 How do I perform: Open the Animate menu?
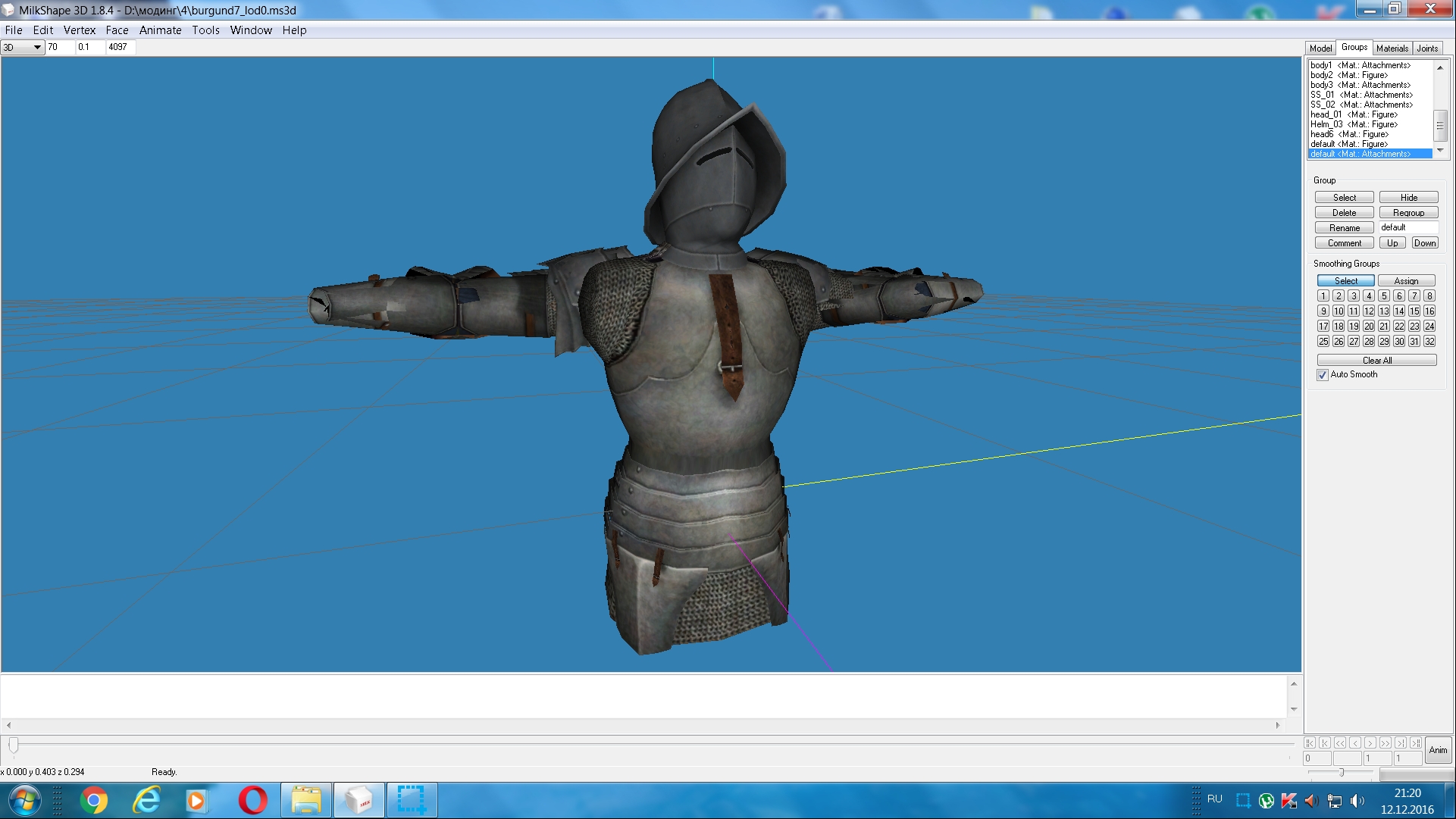point(160,30)
